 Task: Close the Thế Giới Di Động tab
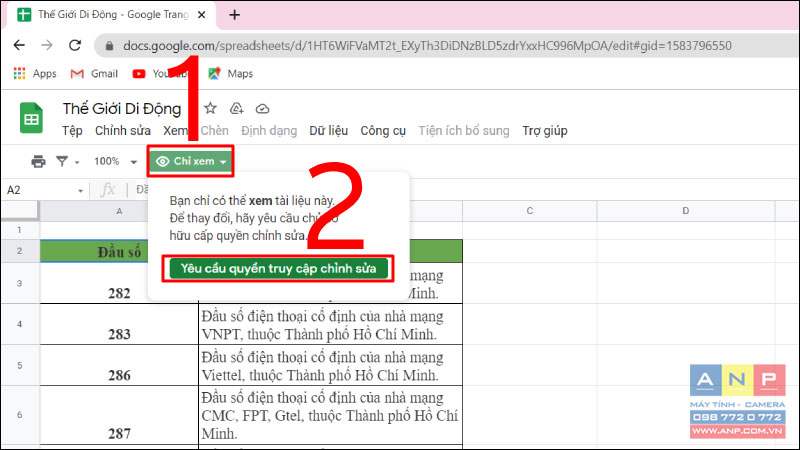coord(202,15)
